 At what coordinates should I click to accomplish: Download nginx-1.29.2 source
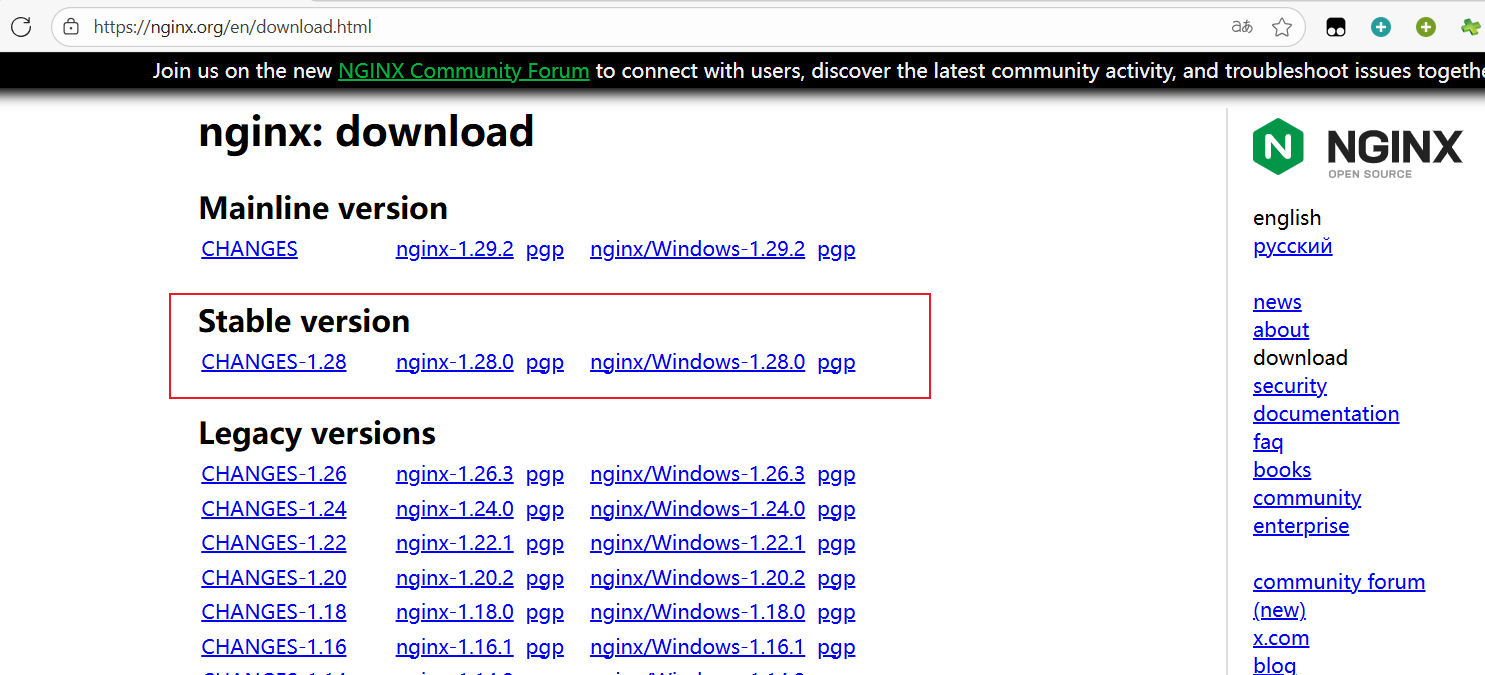(x=454, y=249)
